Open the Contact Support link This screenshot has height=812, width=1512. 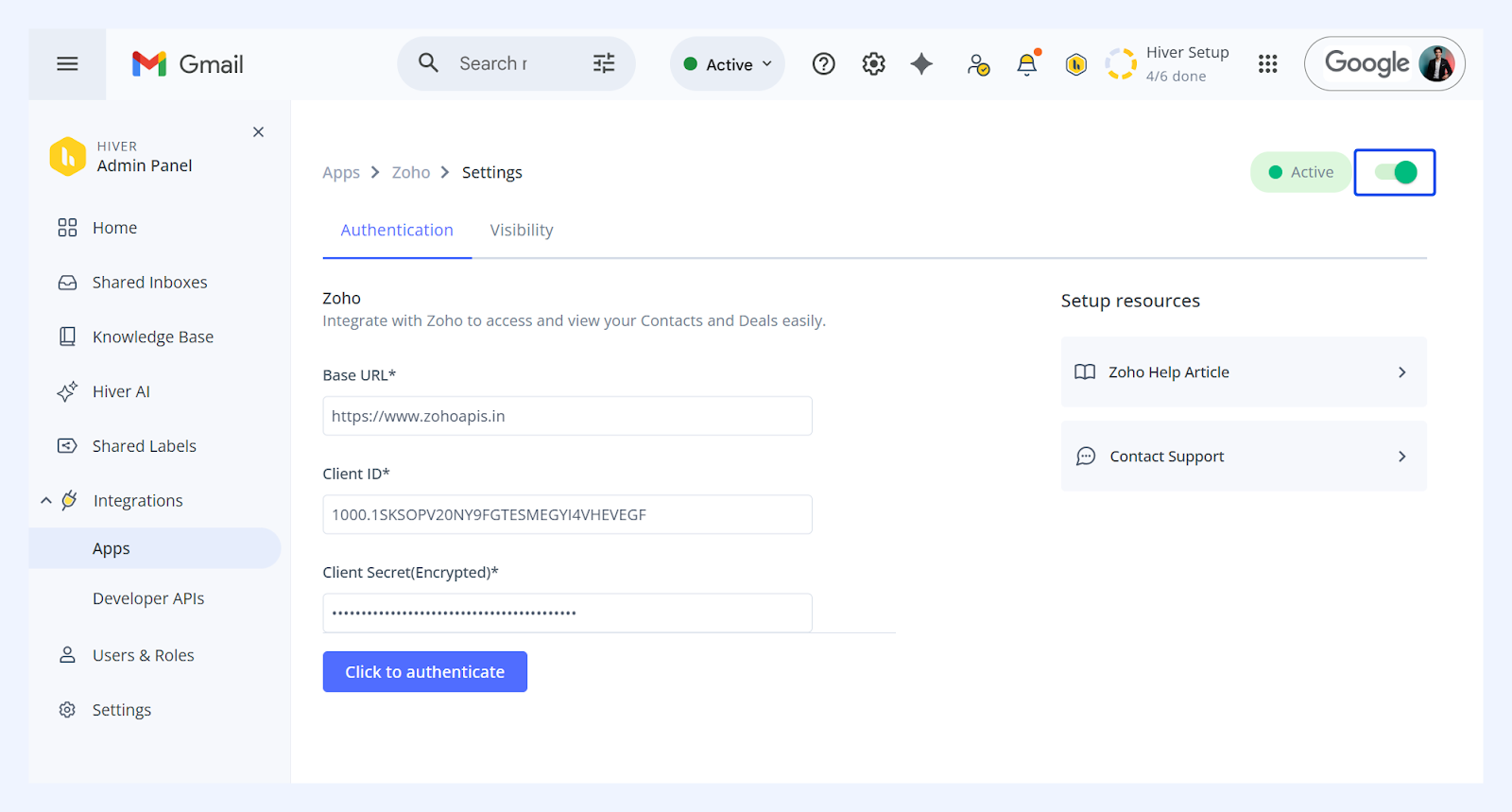1244,457
